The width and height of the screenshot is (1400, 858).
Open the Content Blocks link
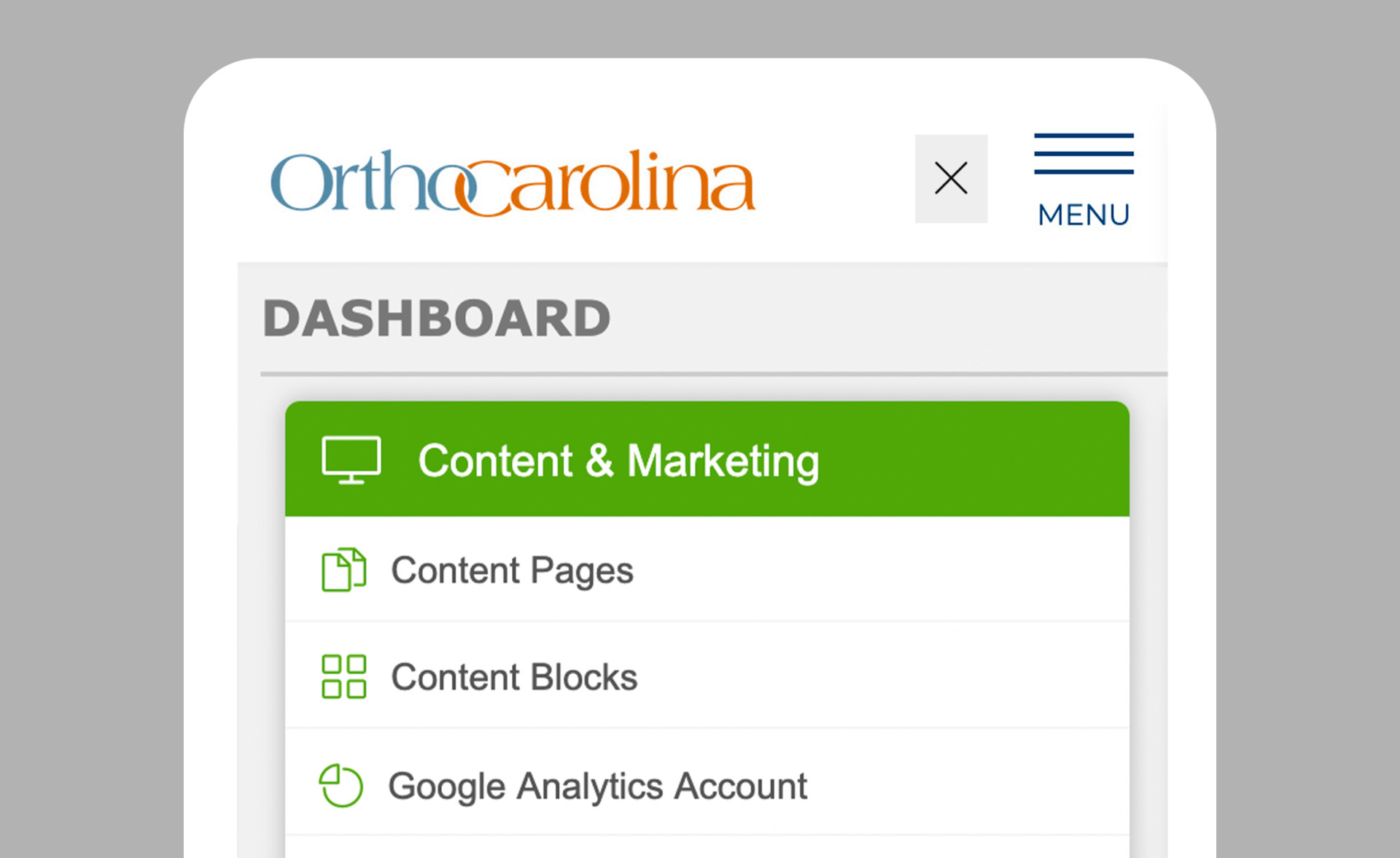(x=514, y=677)
